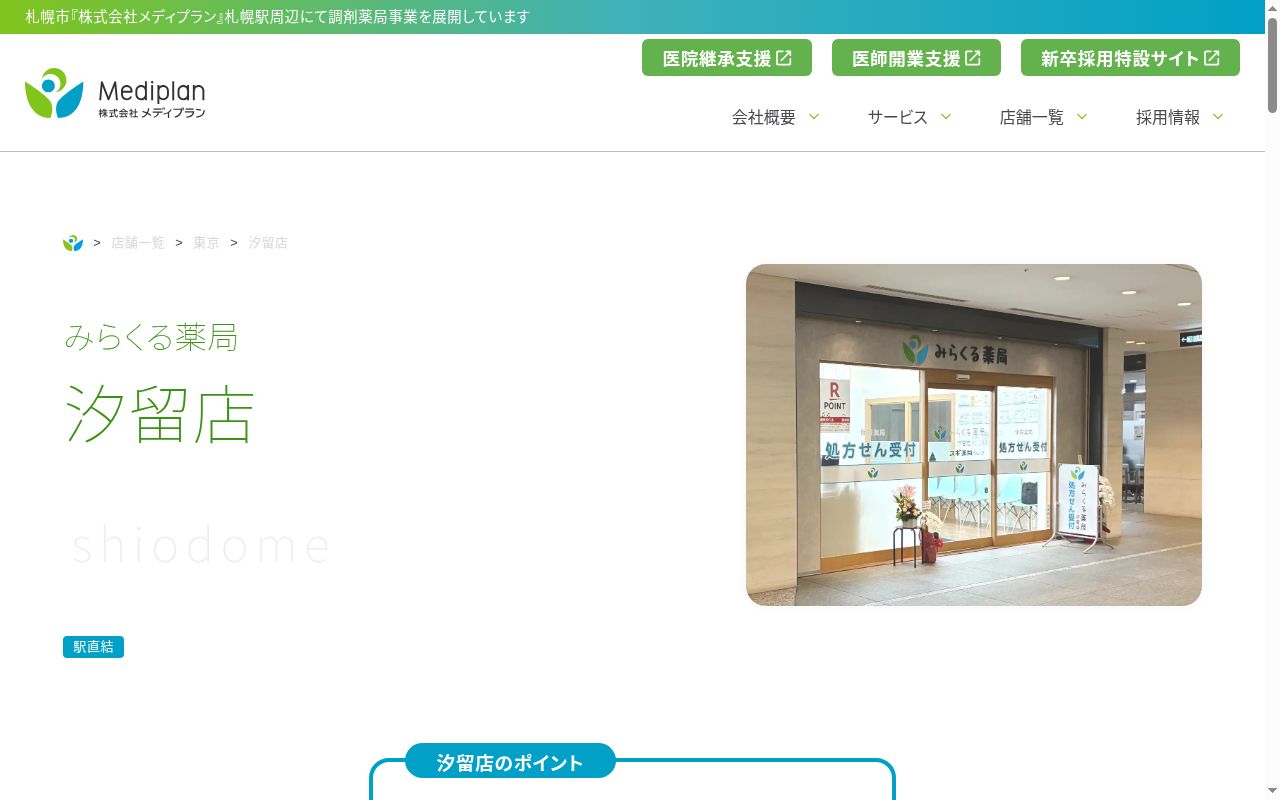The width and height of the screenshot is (1280, 800).
Task: Expand chevron next to 店舗一覧 in navigation
Action: 1082,117
